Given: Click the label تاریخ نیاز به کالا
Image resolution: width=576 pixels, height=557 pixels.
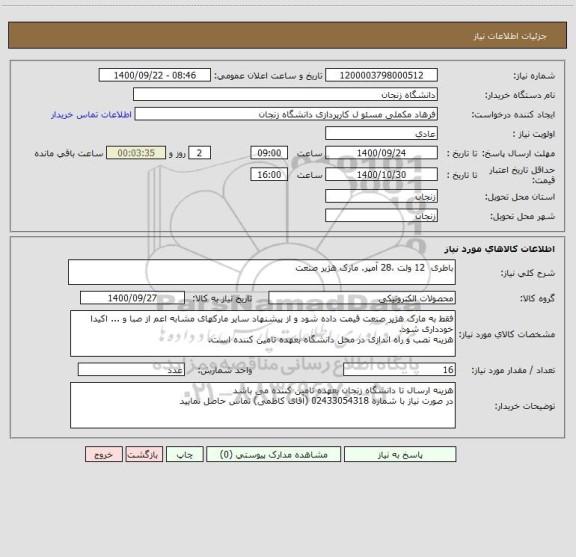Looking at the screenshot, I should click(222, 299).
